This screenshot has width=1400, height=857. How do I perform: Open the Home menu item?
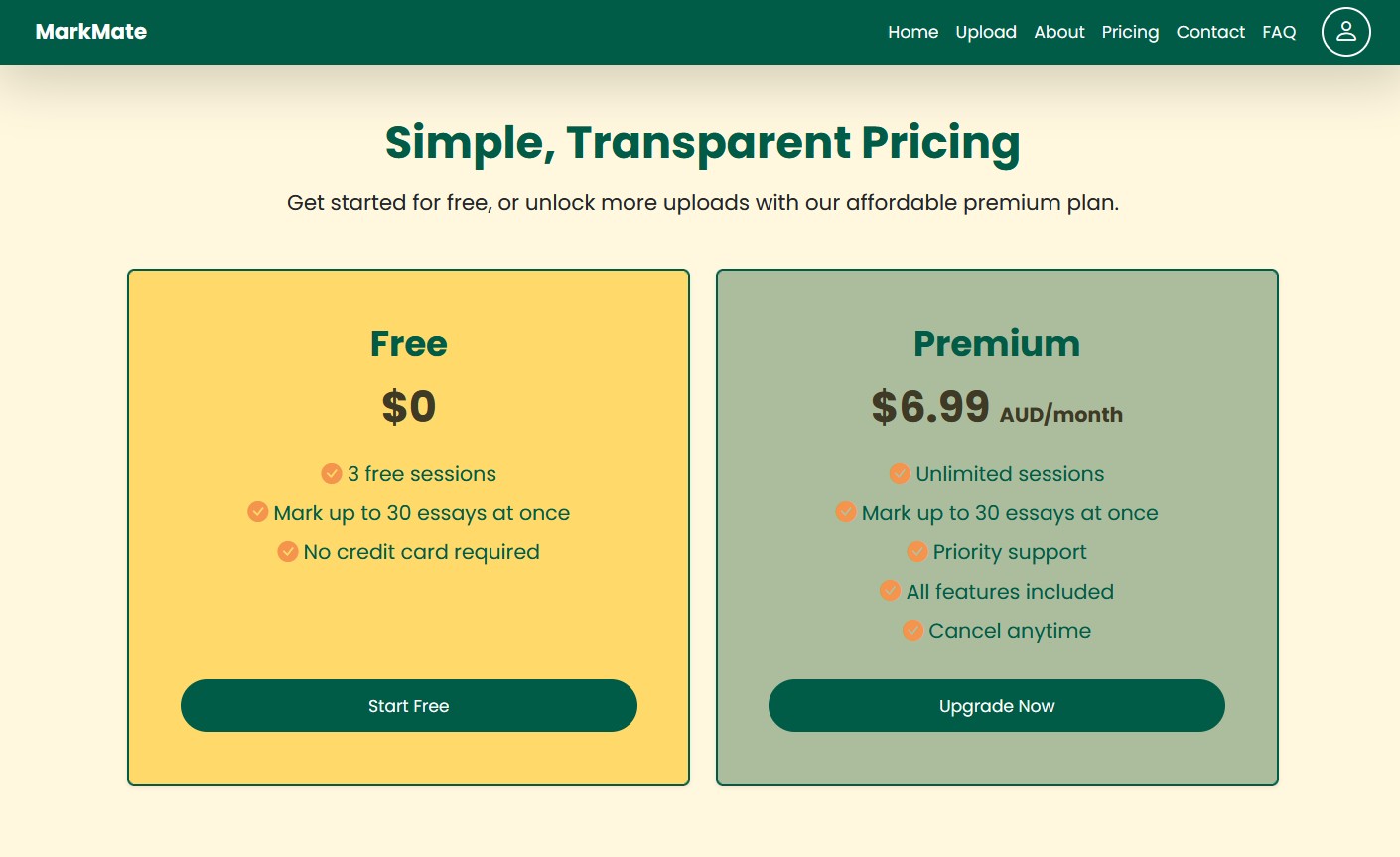[x=912, y=32]
